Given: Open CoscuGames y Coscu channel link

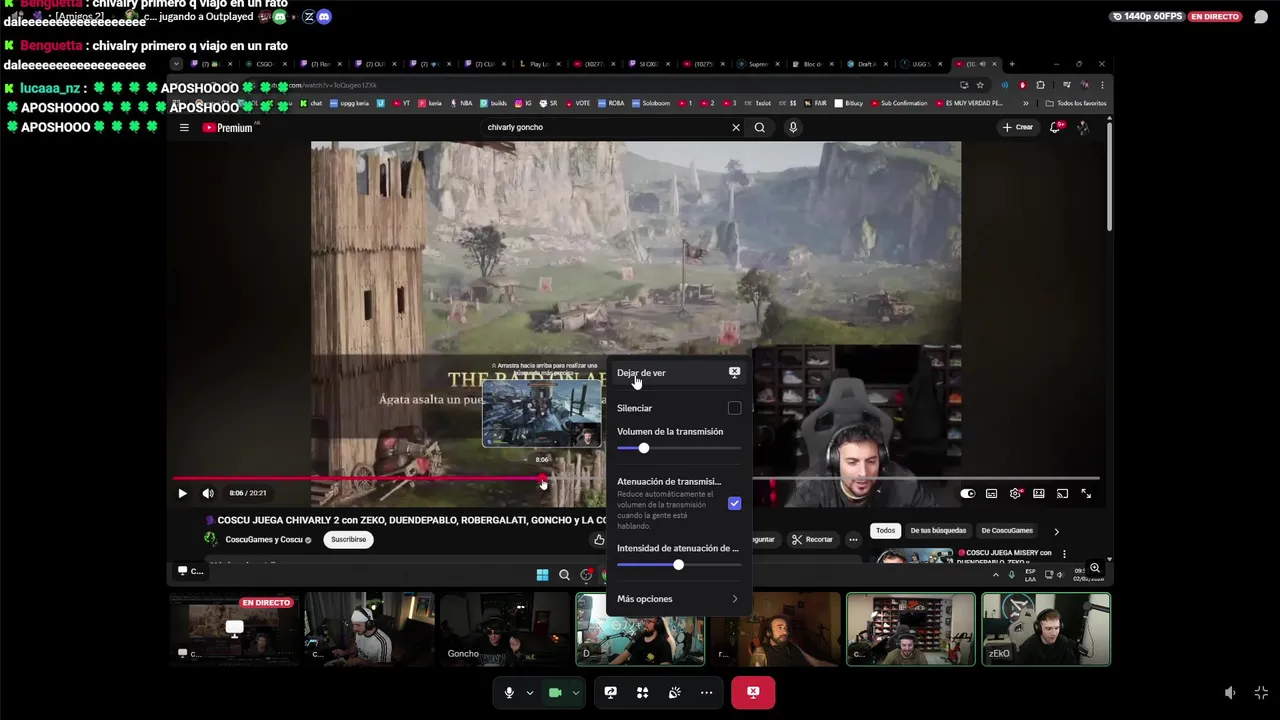Looking at the screenshot, I should point(263,539).
